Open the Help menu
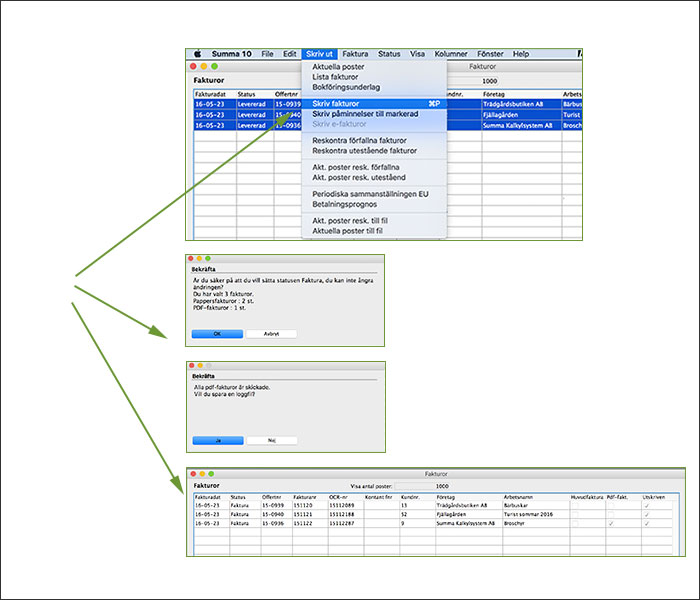700x600 pixels. 521,54
